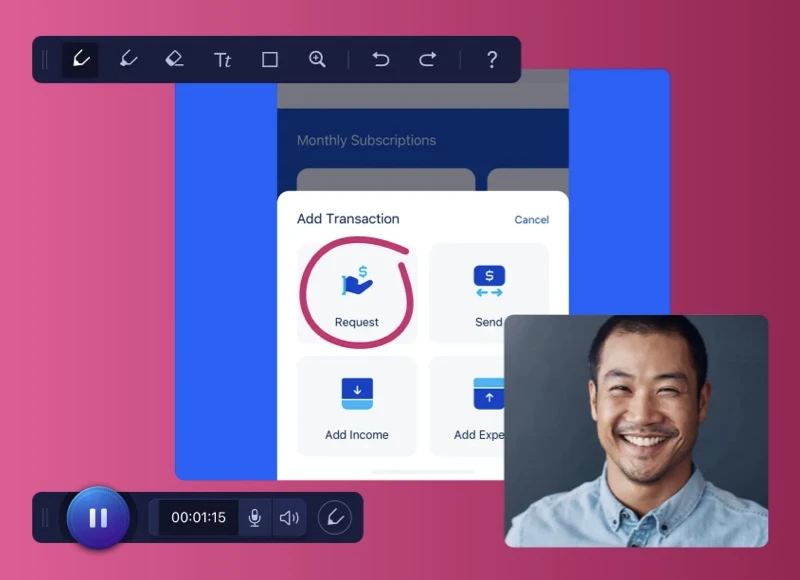The image size is (800, 580).
Task: Choose the Add Expense card
Action: pyautogui.click(x=467, y=406)
